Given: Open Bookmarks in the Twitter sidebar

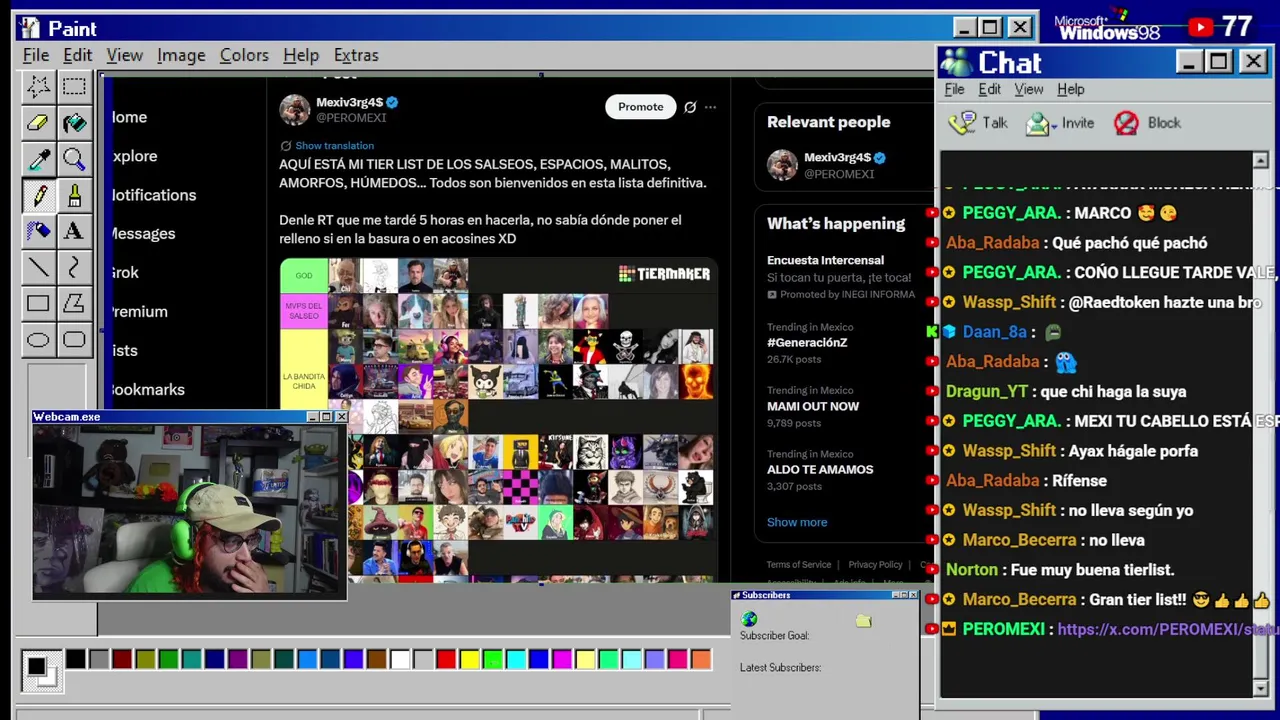Looking at the screenshot, I should 147,389.
